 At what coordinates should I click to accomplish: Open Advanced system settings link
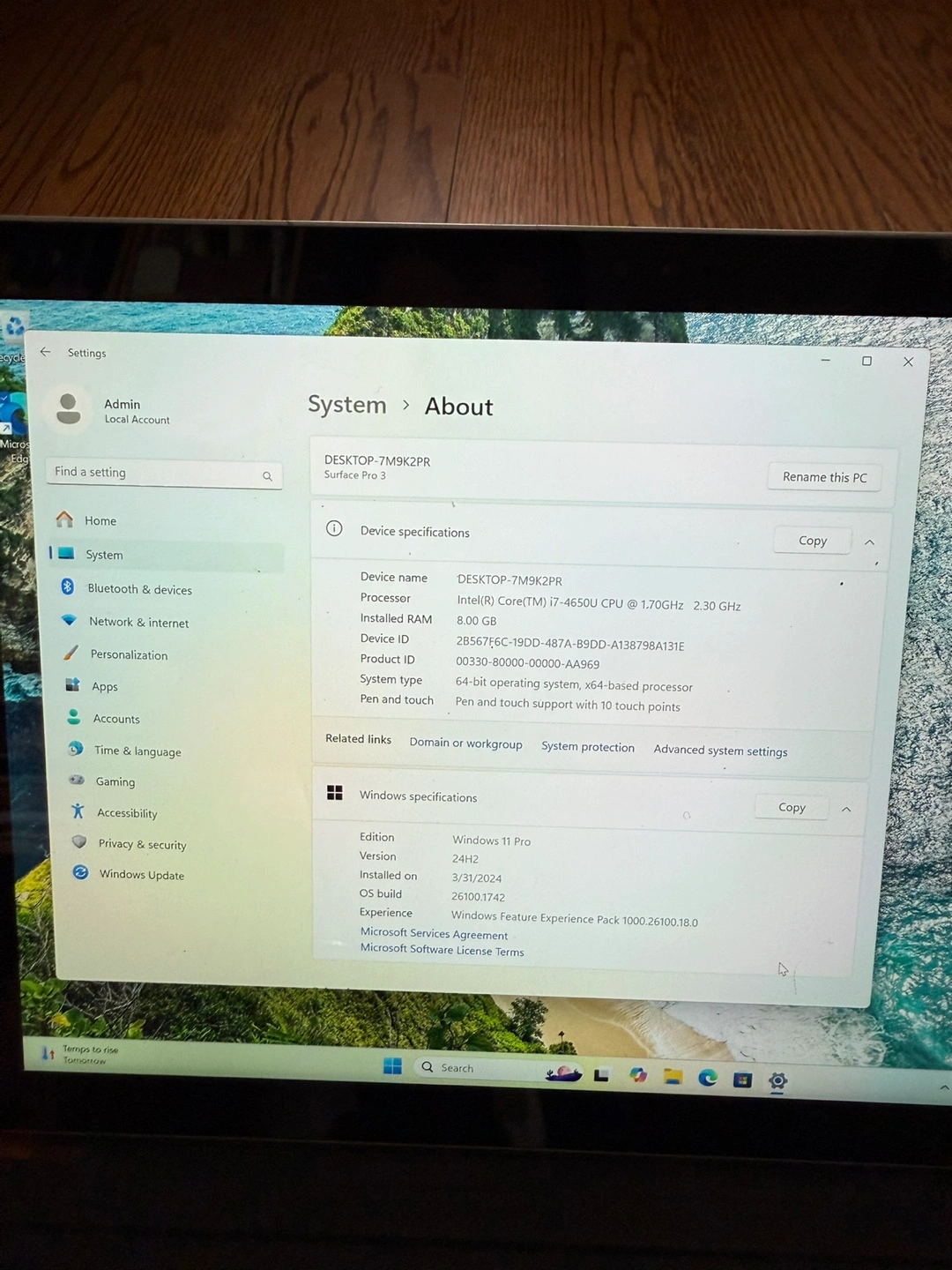[720, 751]
